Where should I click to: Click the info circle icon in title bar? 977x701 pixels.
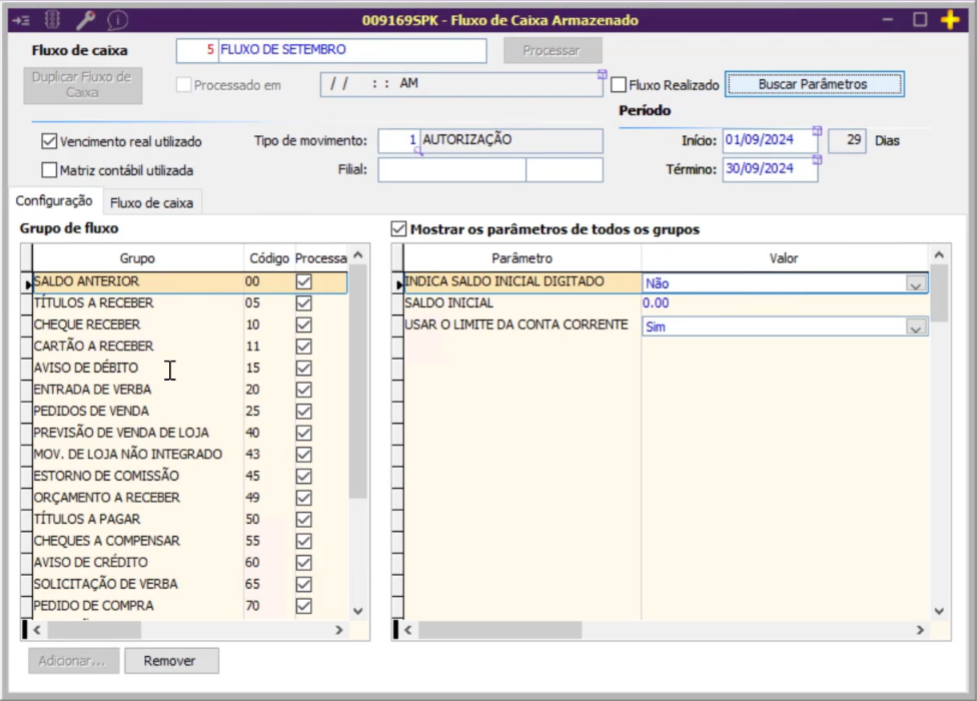click(x=118, y=19)
